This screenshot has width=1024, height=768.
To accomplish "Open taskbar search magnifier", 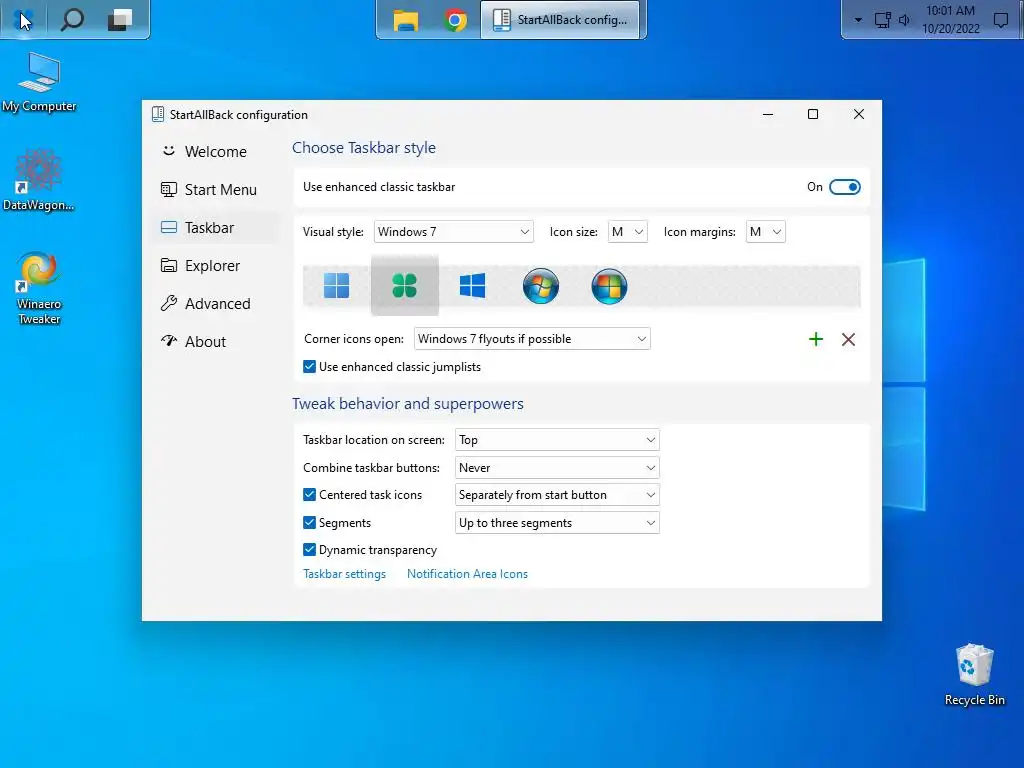I will (72, 20).
